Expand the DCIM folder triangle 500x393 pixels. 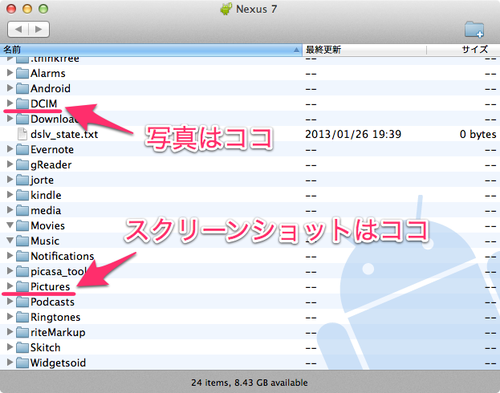pyautogui.click(x=10, y=103)
